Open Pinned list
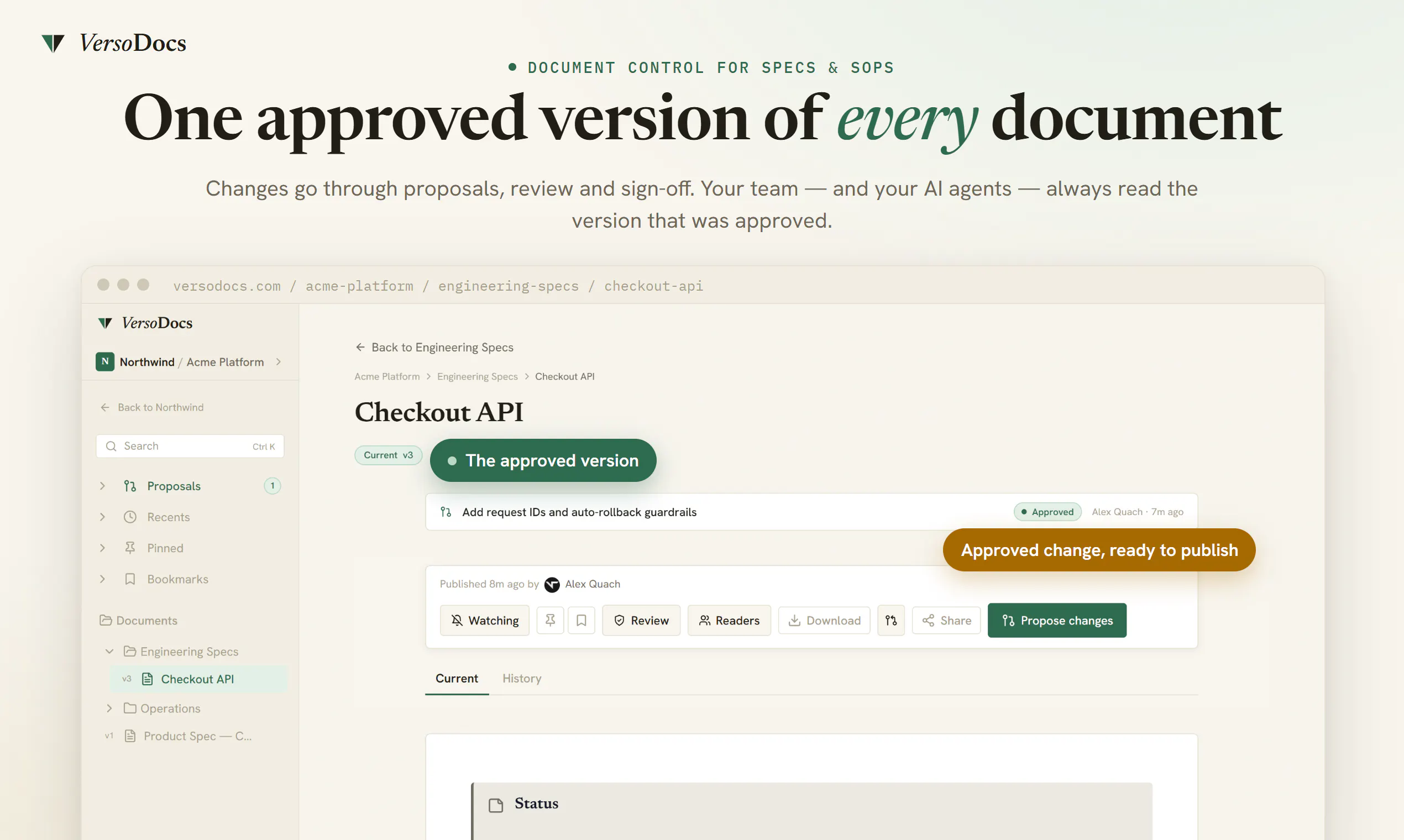 [x=165, y=548]
